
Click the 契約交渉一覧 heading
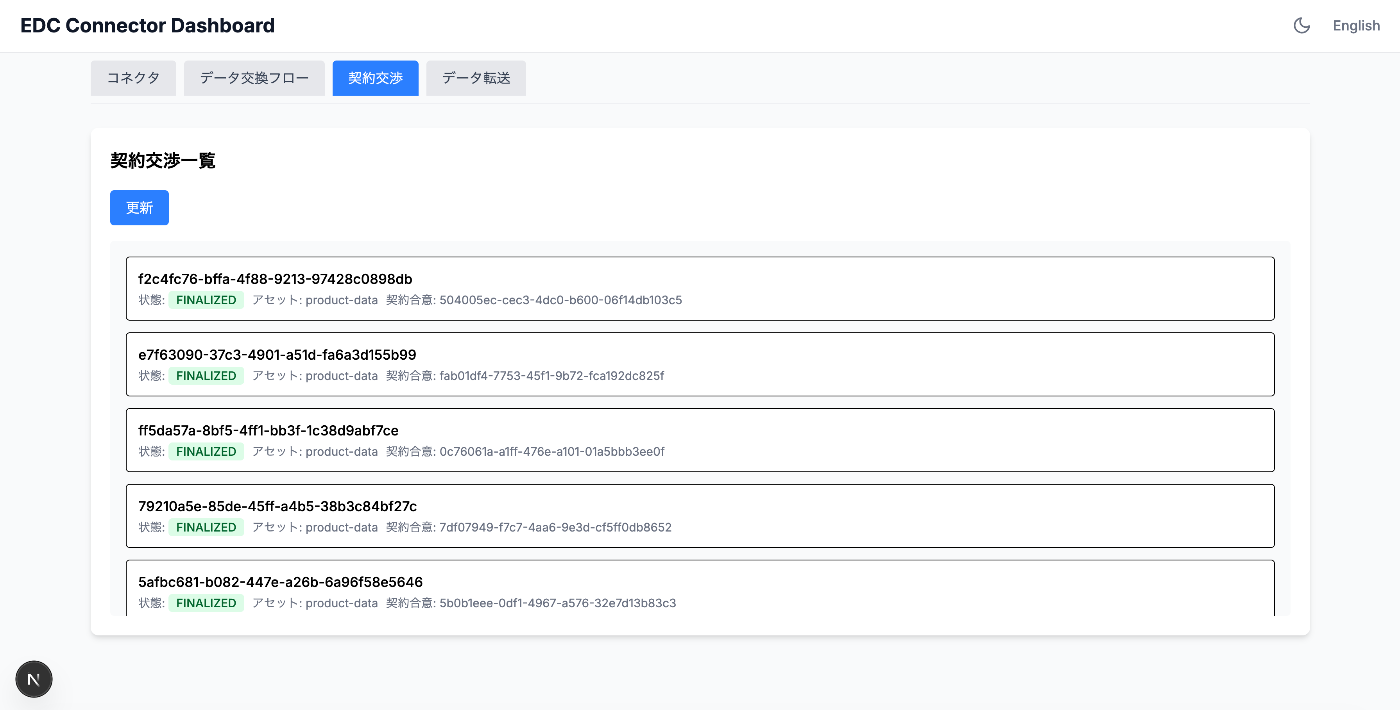click(x=163, y=161)
